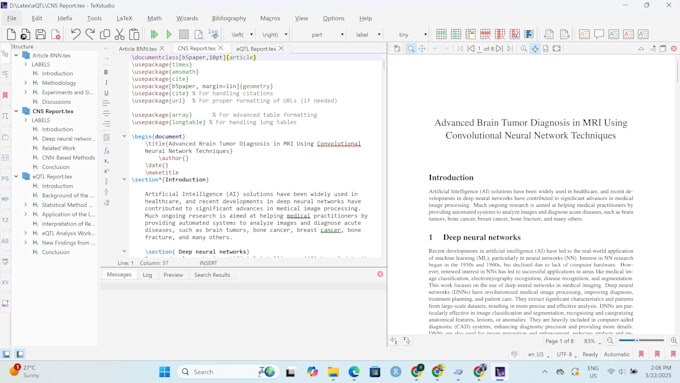Click the Close document toolbar icon
680x383 pixels.
[x=56, y=34]
